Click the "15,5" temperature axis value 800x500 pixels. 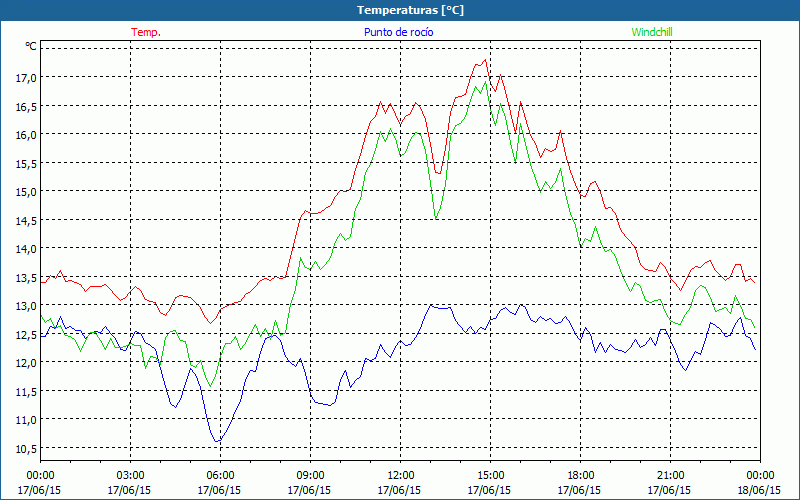pyautogui.click(x=27, y=163)
